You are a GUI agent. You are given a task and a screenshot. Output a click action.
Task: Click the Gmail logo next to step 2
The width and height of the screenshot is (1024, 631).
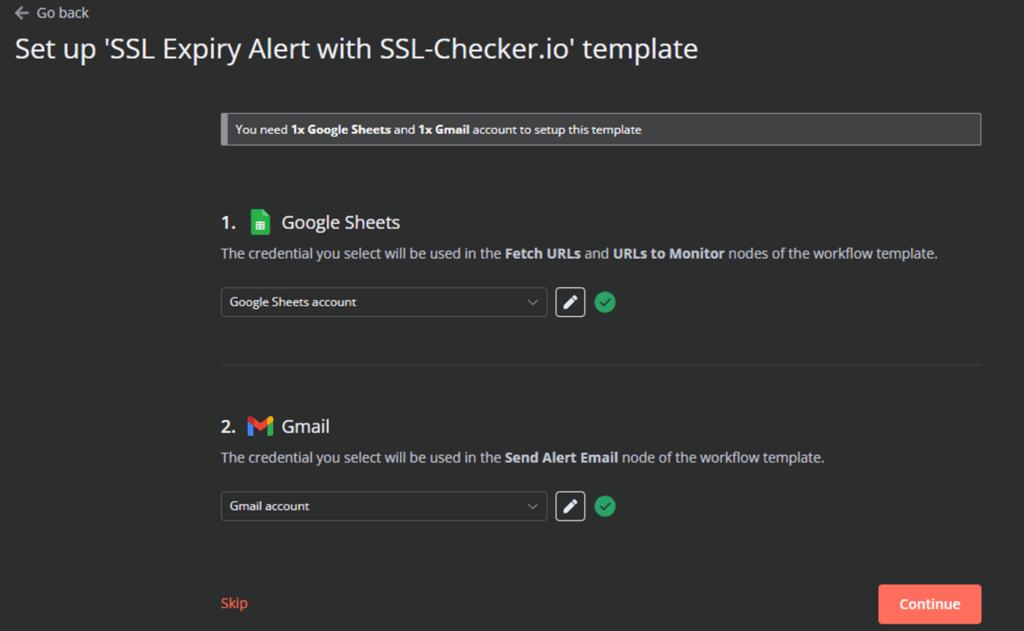pyautogui.click(x=258, y=425)
